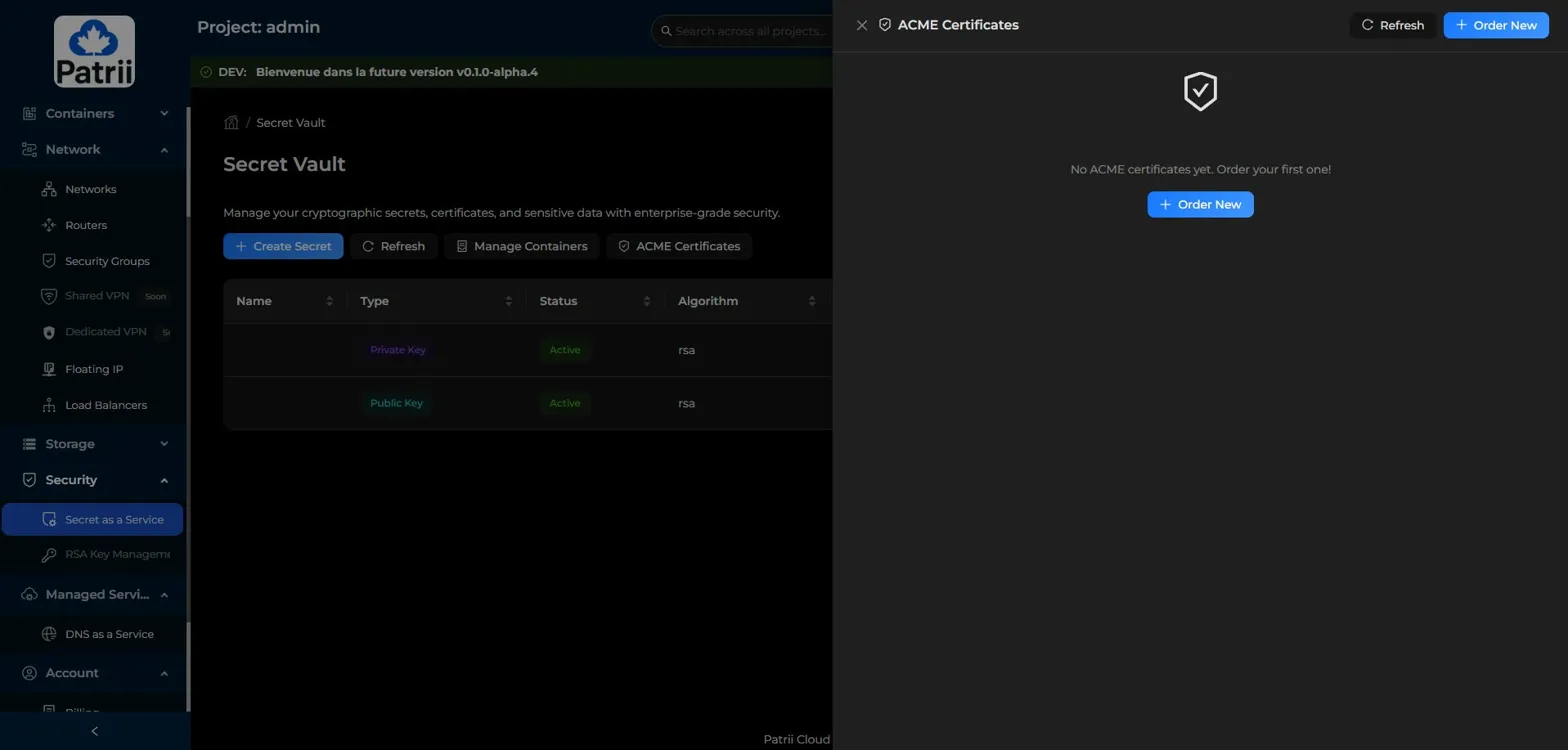
Task: Click Refresh in the Secret Vault toolbar
Action: point(393,246)
